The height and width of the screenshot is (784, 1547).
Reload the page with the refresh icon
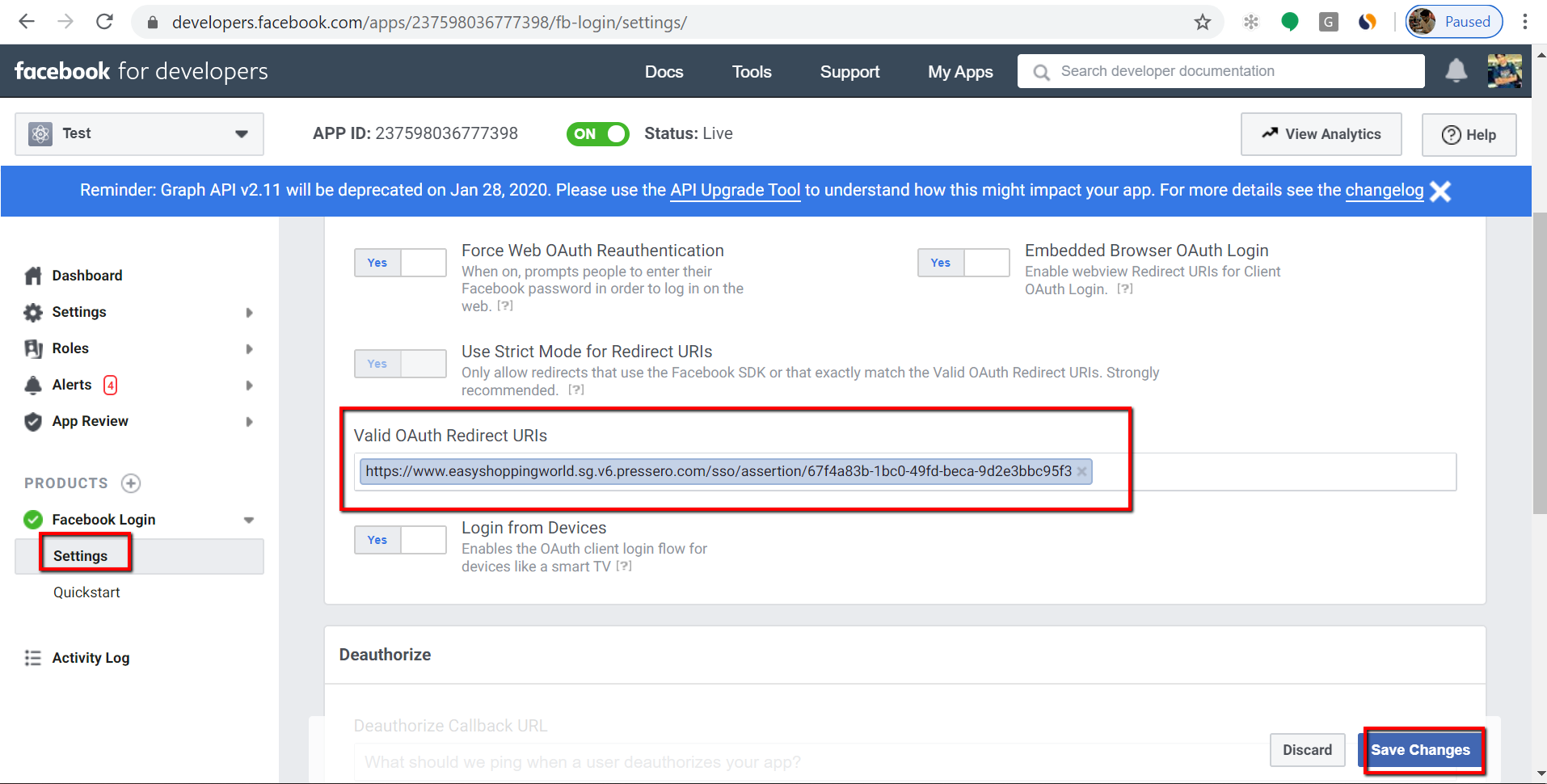(104, 22)
